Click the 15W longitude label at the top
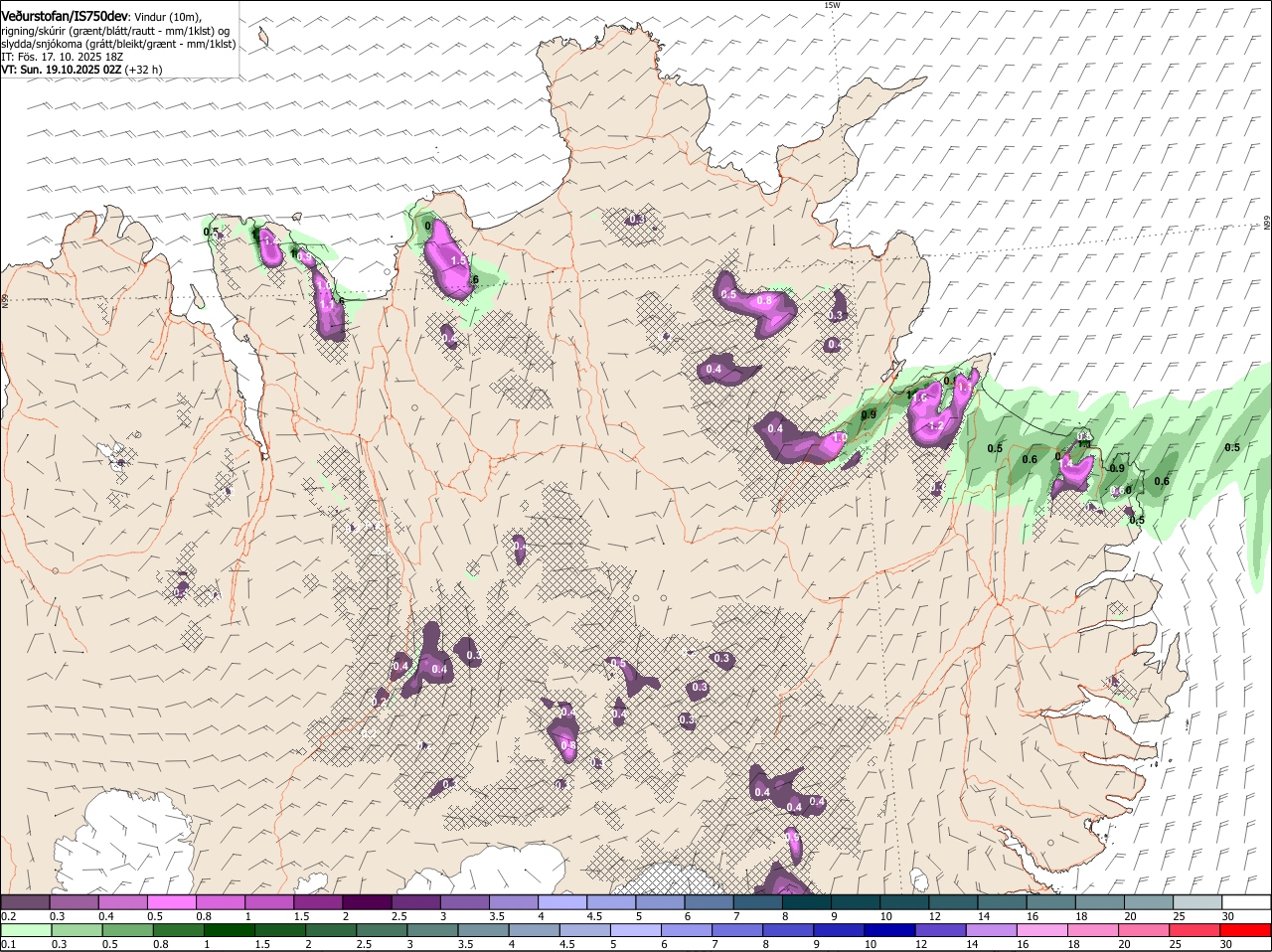The height and width of the screenshot is (952, 1272). coord(832,5)
